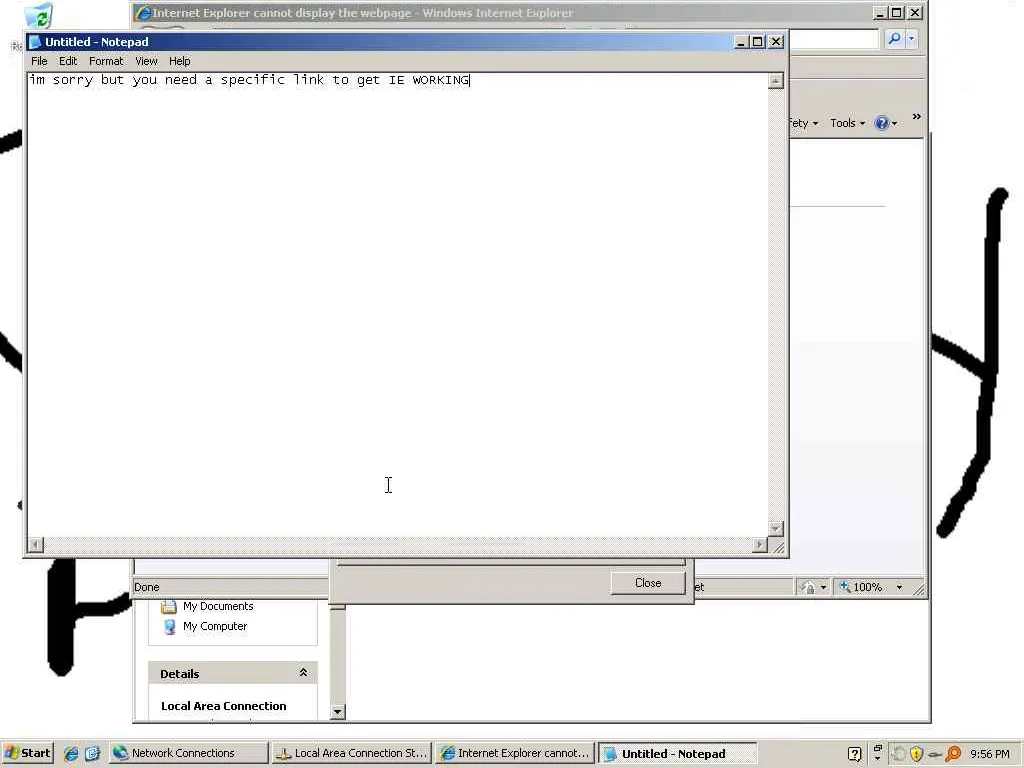The image size is (1024, 768).
Task: Open the Start menu
Action: [x=27, y=753]
